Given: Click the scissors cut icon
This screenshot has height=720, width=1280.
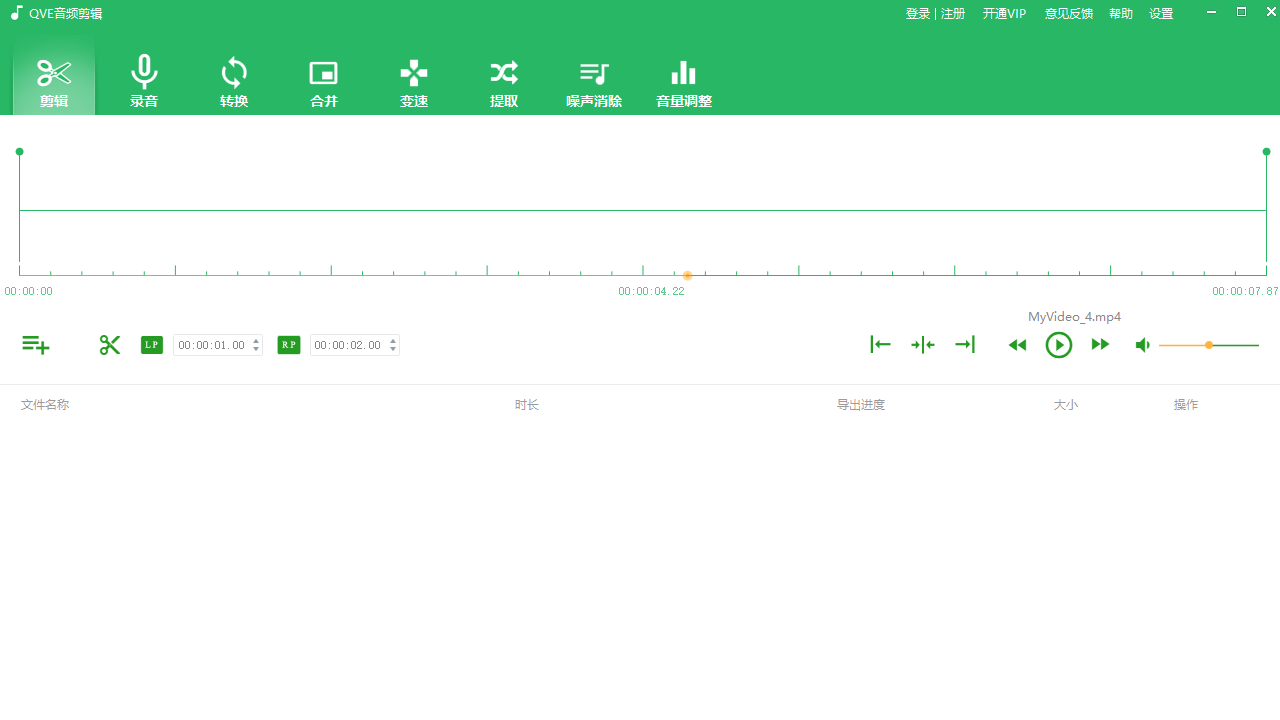Looking at the screenshot, I should click(x=110, y=345).
